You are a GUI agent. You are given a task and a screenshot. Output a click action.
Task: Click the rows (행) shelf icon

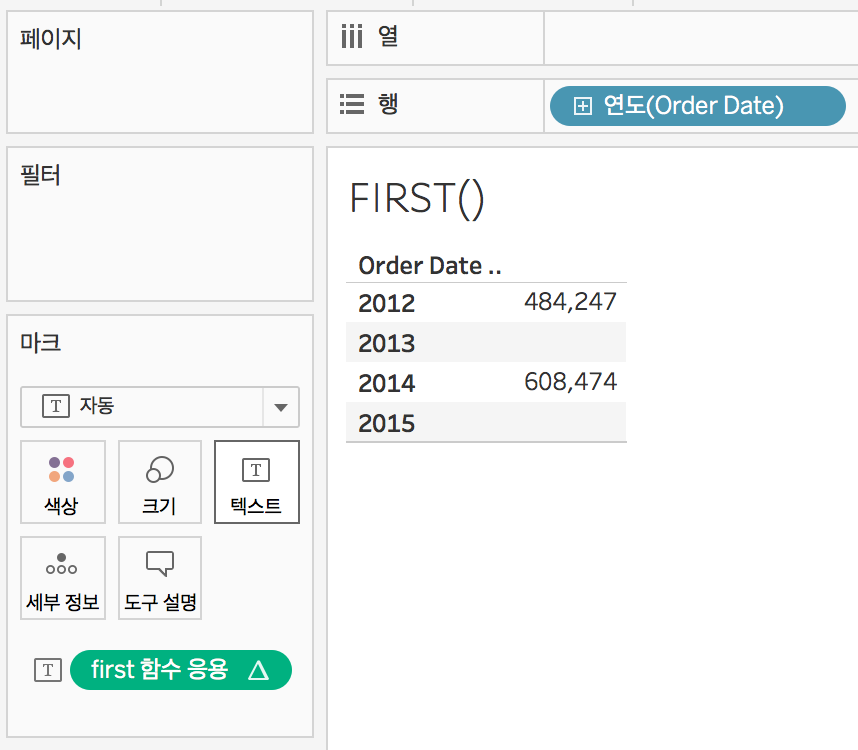(352, 104)
